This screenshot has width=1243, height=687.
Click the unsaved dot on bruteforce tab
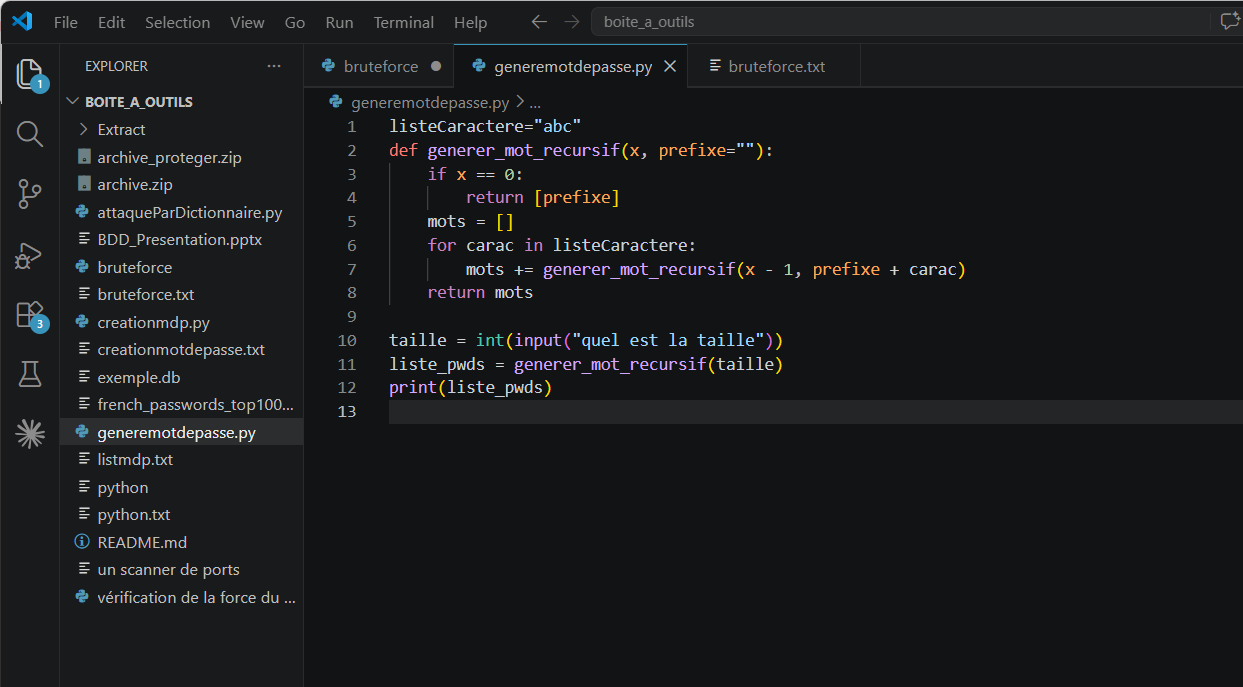[435, 66]
